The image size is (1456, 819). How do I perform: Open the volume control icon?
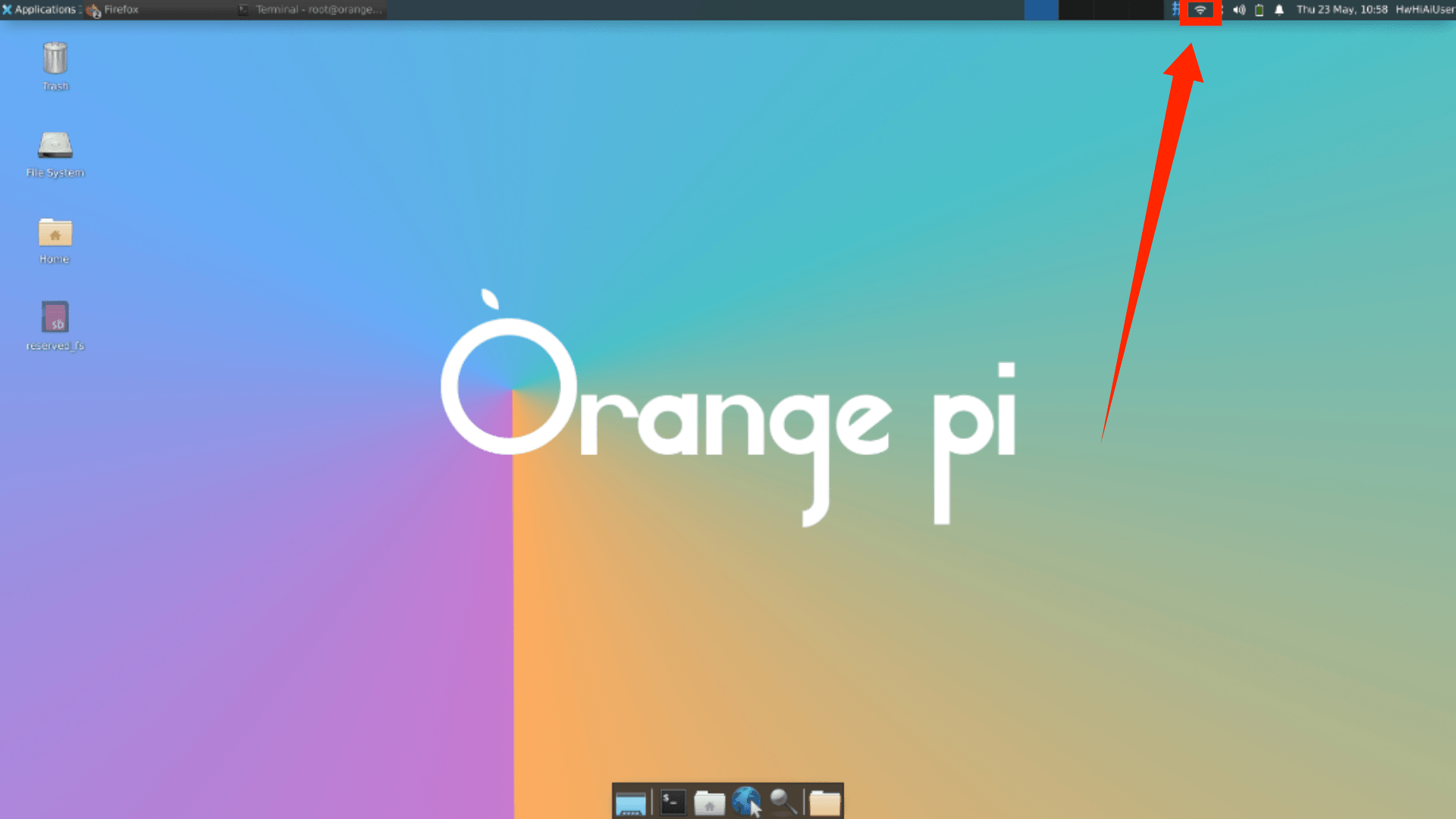[x=1239, y=11]
